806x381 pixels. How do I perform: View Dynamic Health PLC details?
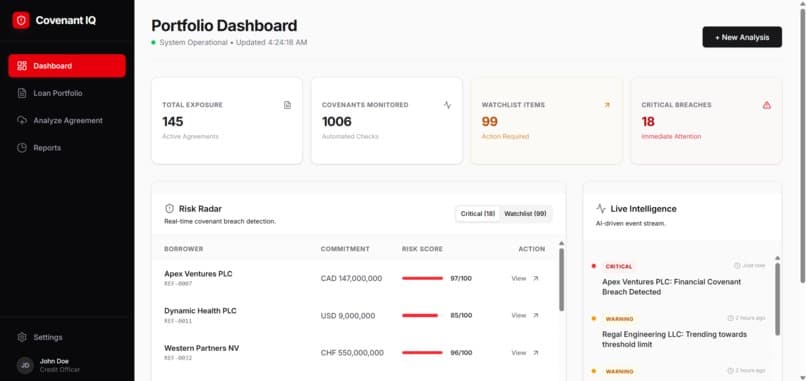pyautogui.click(x=525, y=315)
